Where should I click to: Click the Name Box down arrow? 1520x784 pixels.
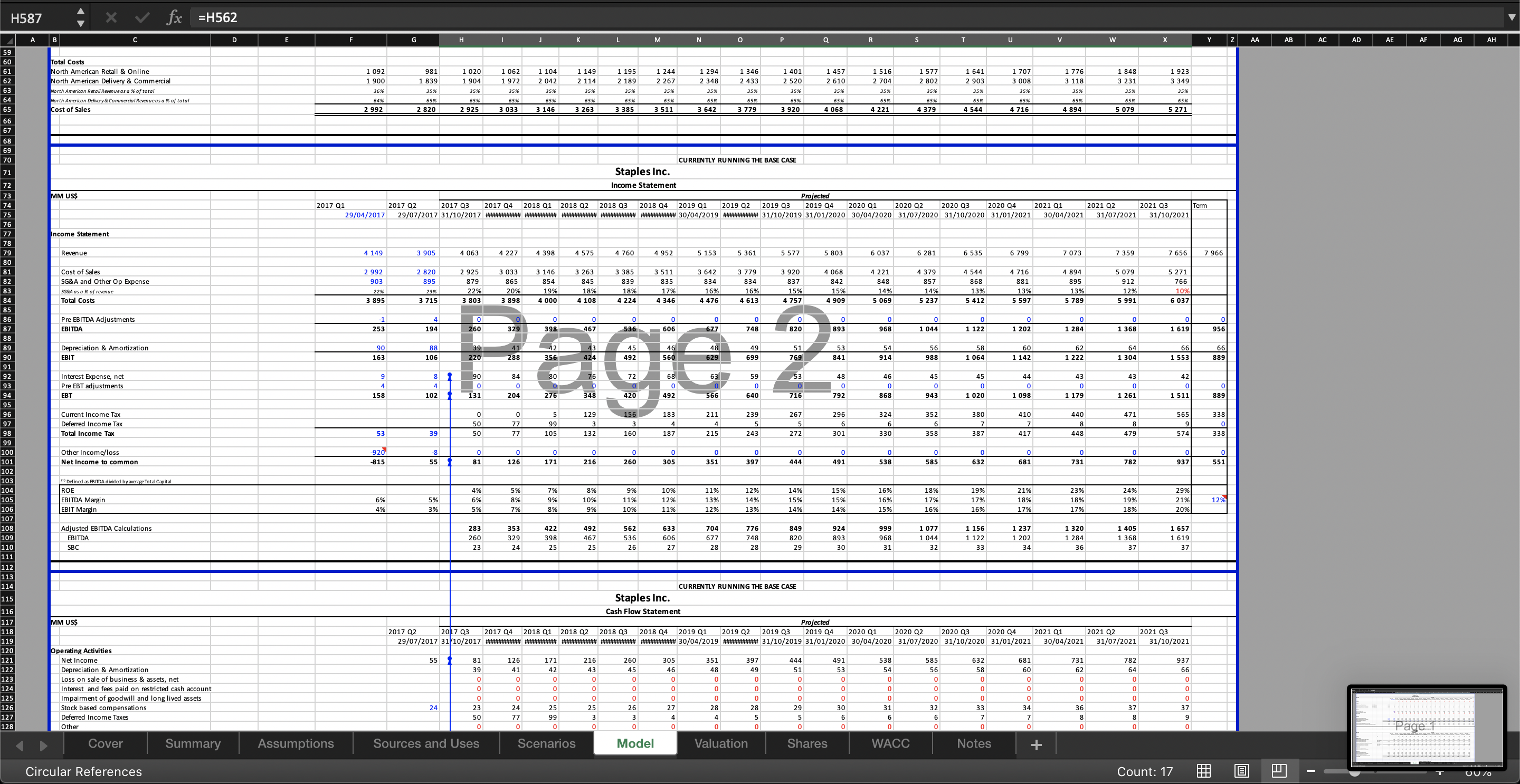point(81,24)
